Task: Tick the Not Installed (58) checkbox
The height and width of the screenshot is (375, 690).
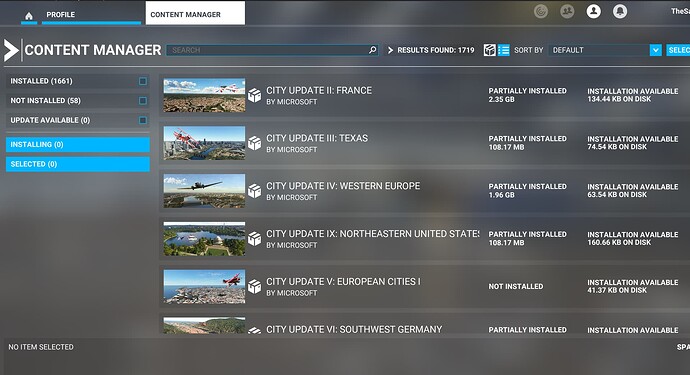Action: [143, 101]
